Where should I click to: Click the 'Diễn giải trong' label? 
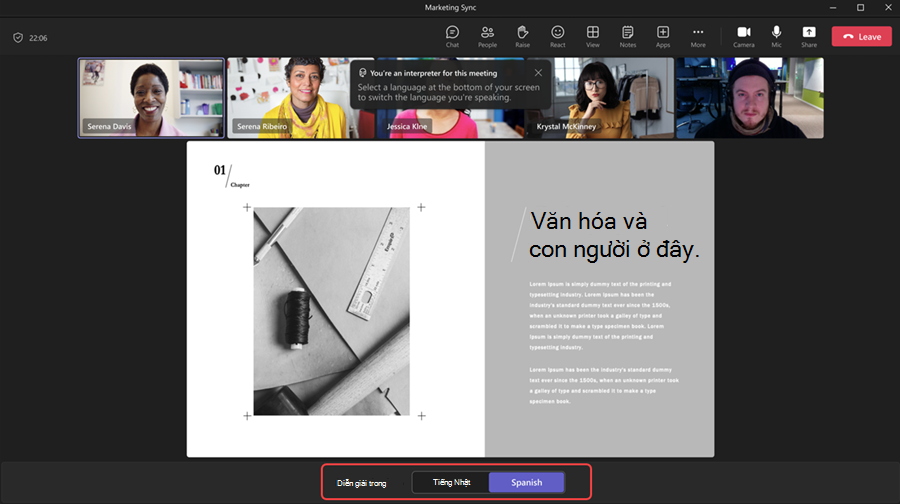tap(362, 483)
